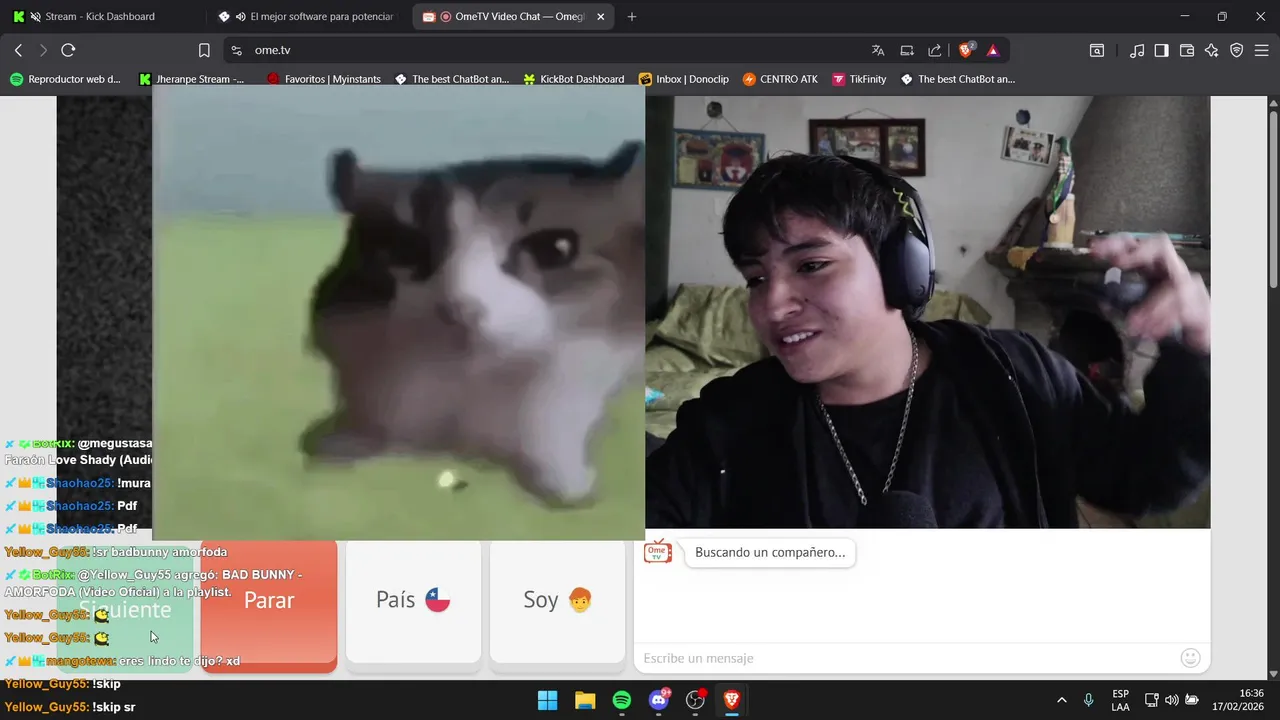
Task: Switch ESP LAA keyboard language
Action: click(x=1121, y=700)
